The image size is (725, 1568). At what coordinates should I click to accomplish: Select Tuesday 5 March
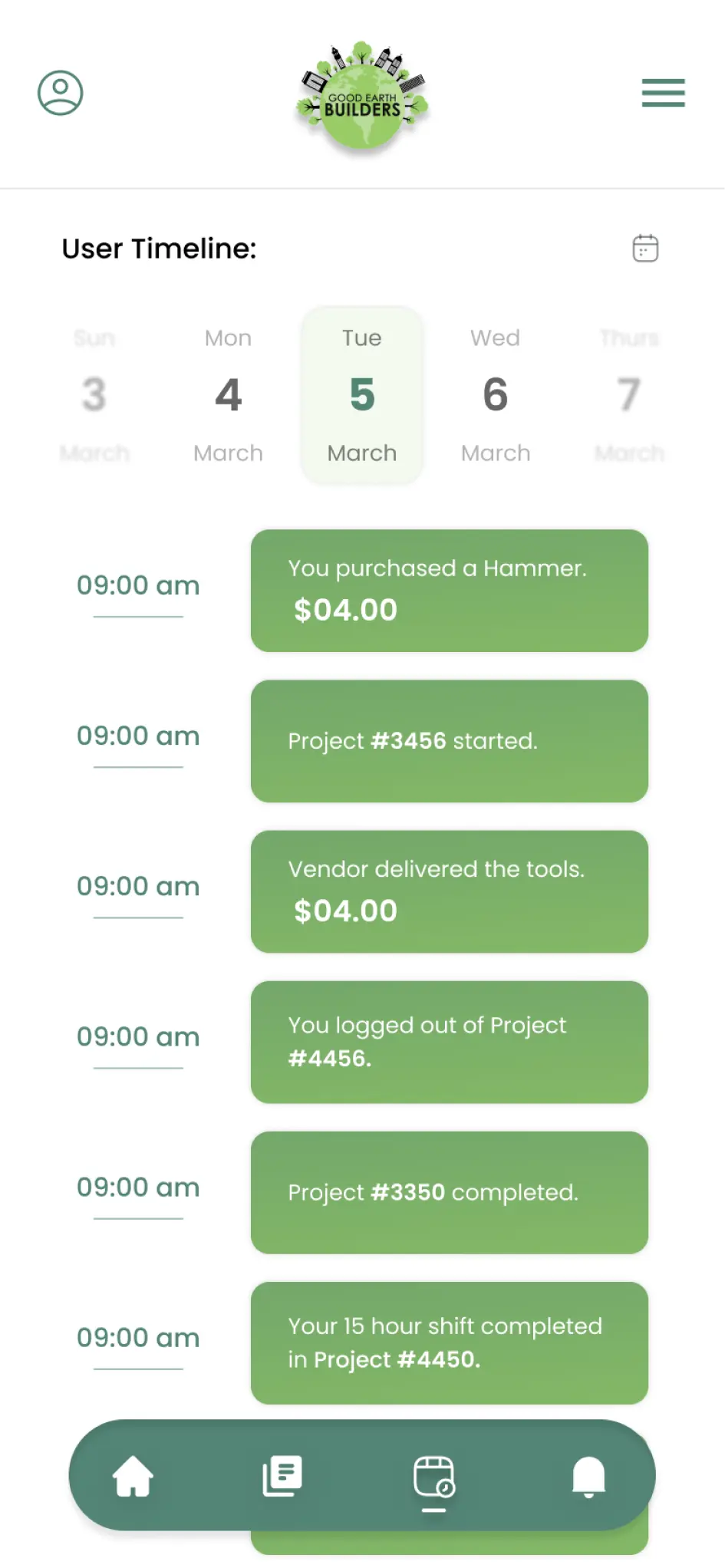[362, 394]
